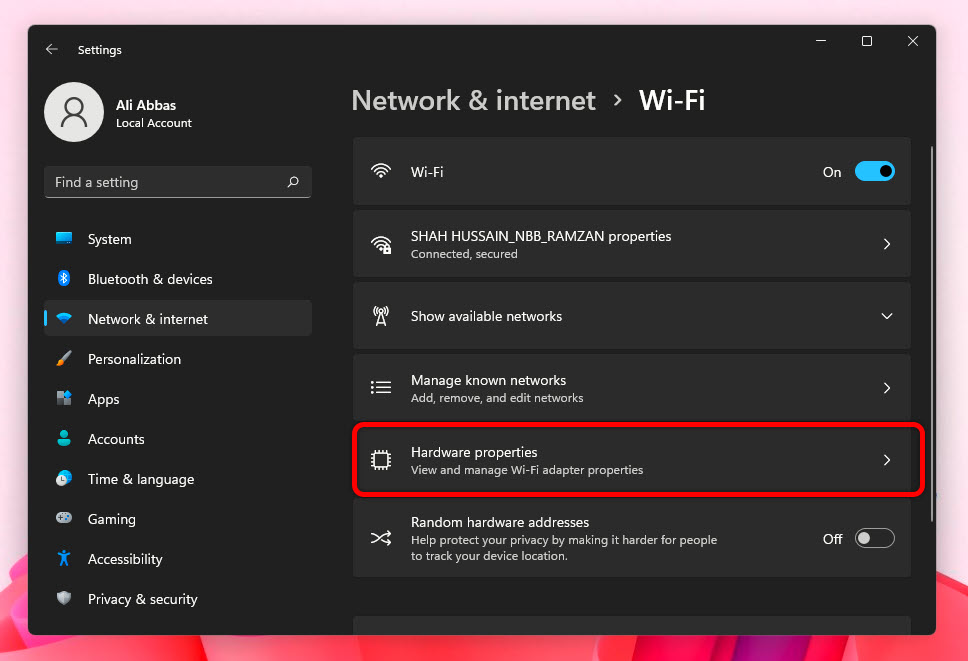Open Privacy & security settings
968x661 pixels.
[x=178, y=599]
